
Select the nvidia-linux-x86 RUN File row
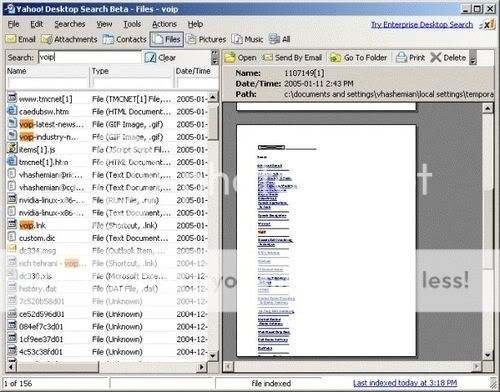tap(107, 200)
